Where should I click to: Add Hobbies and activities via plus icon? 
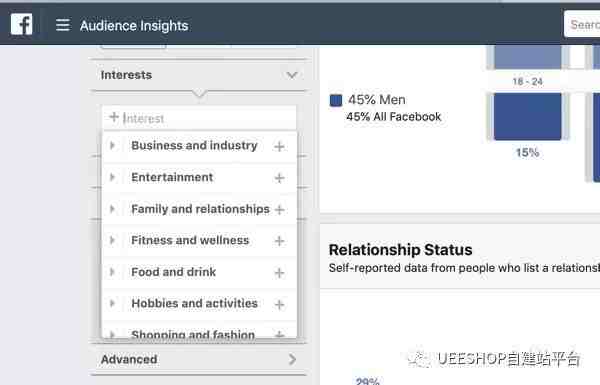pos(279,305)
